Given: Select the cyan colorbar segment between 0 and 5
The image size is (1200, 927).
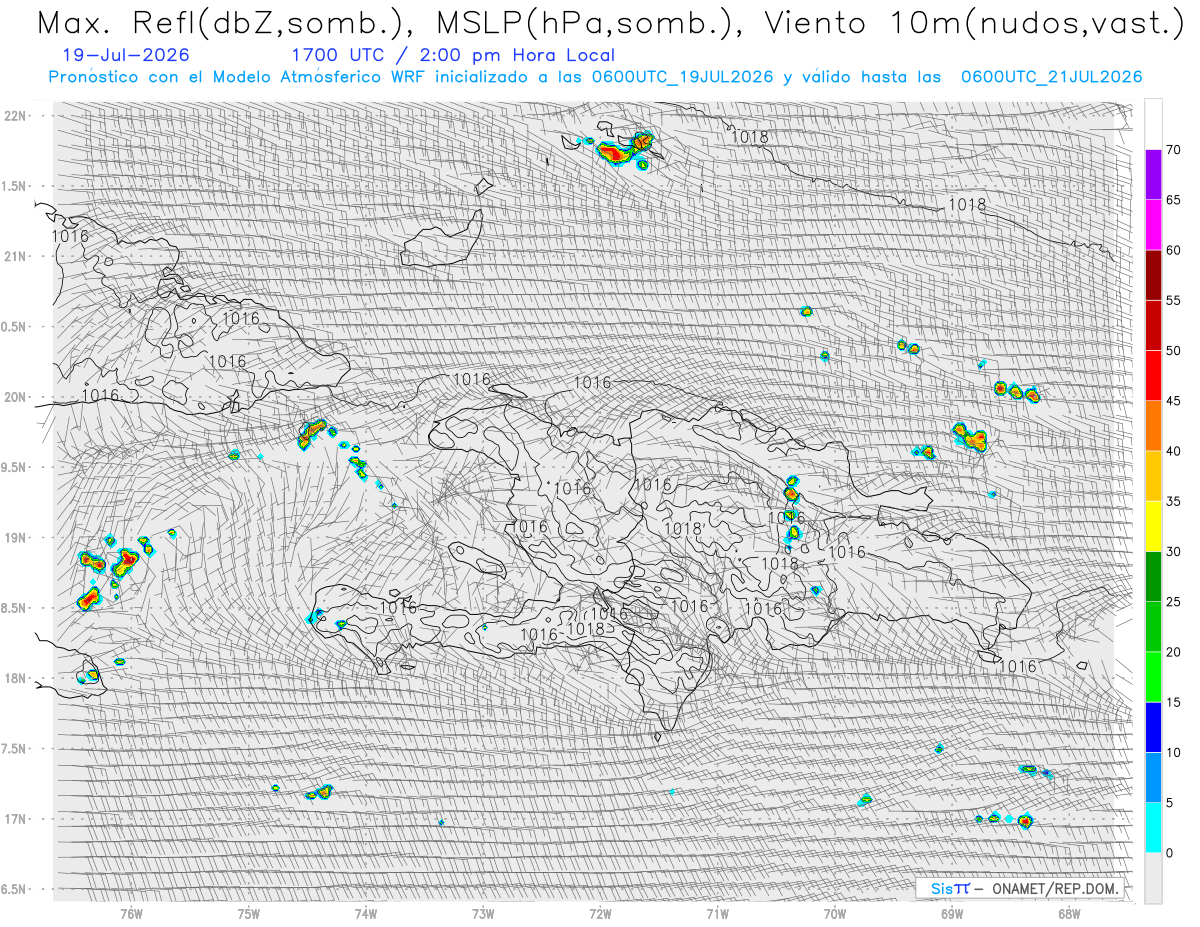Looking at the screenshot, I should (x=1153, y=827).
